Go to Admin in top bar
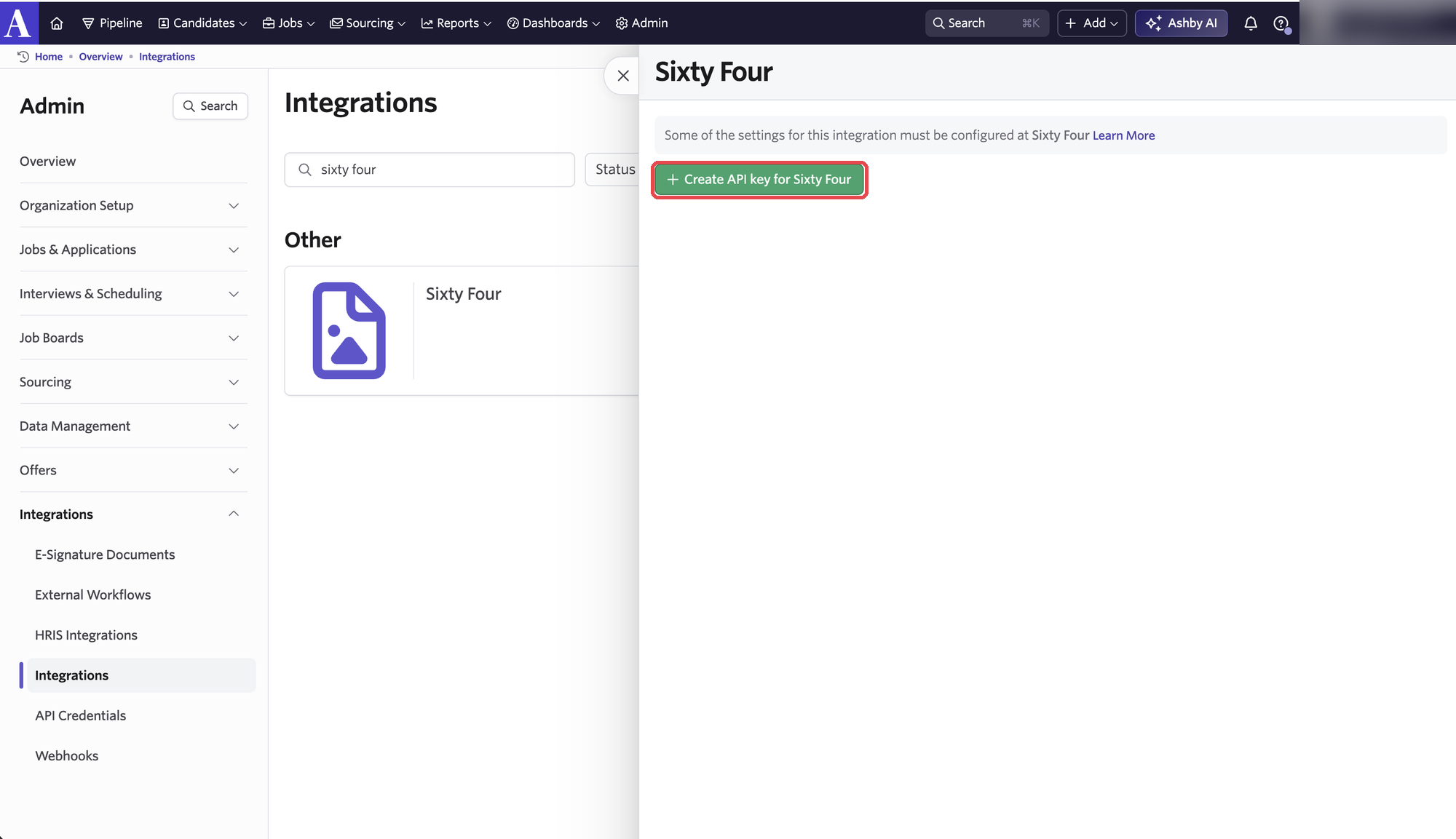Image resolution: width=1456 pixels, height=839 pixels. pyautogui.click(x=641, y=23)
